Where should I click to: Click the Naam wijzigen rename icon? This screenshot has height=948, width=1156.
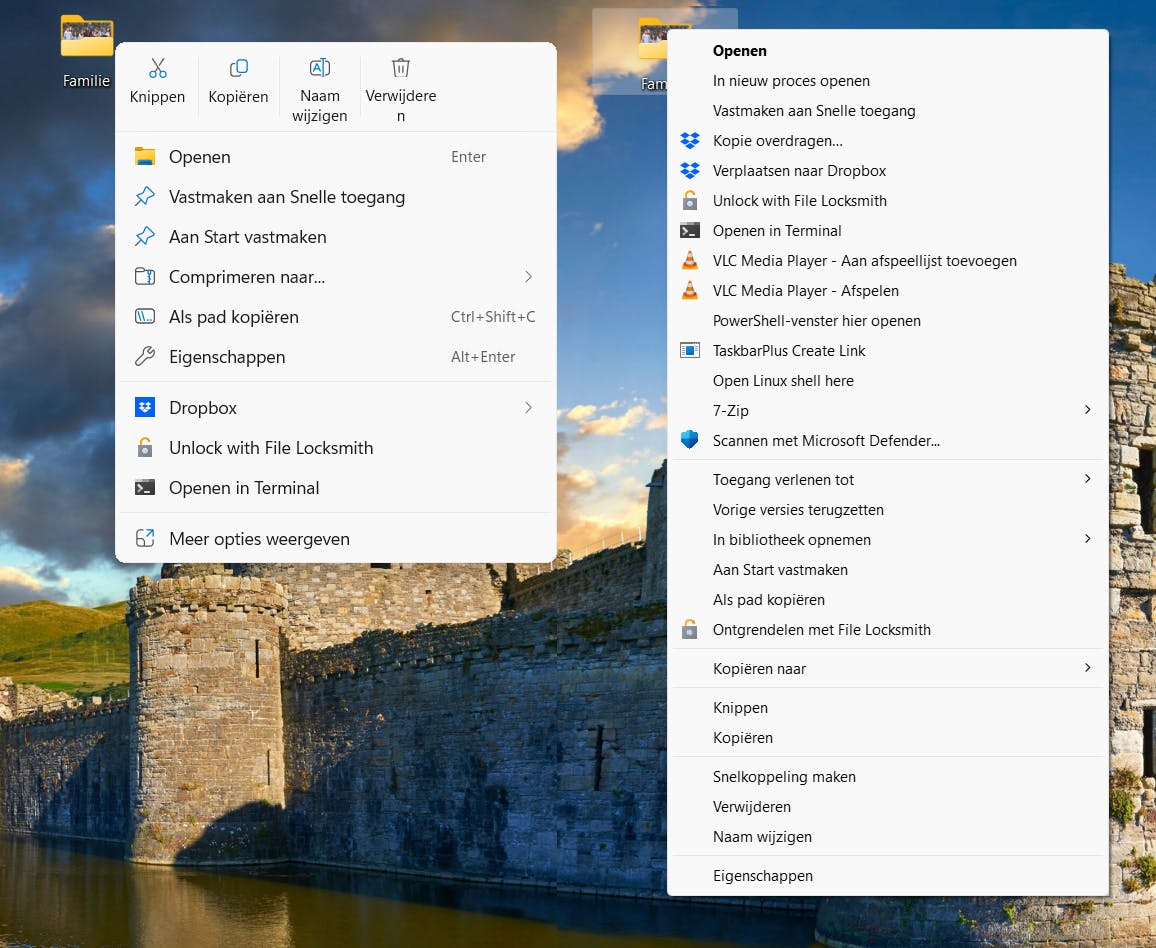319,69
